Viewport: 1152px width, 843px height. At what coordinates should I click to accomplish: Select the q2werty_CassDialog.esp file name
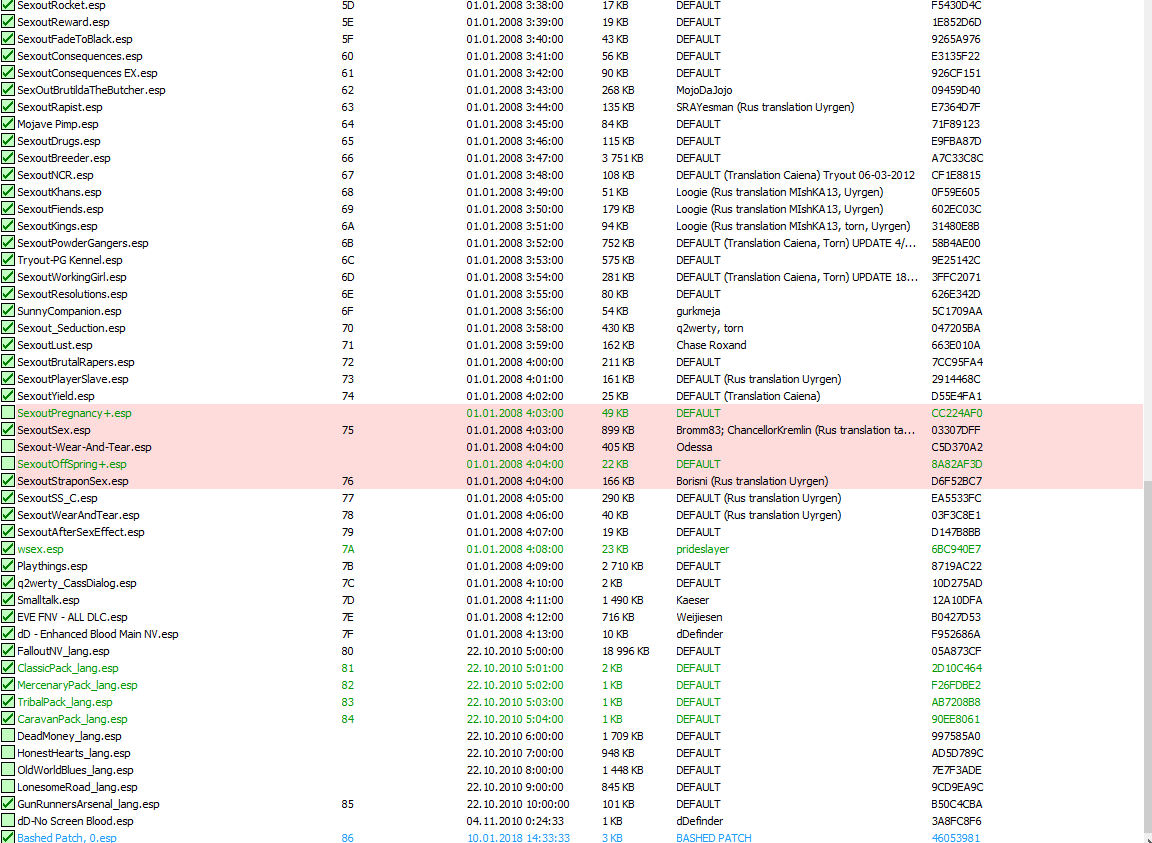[x=76, y=583]
